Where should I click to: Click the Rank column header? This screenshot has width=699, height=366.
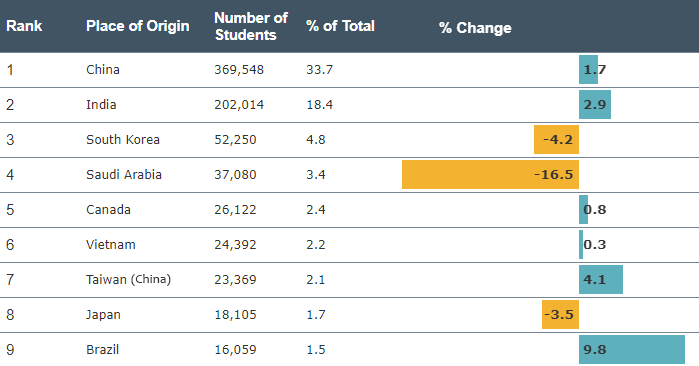coord(24,26)
